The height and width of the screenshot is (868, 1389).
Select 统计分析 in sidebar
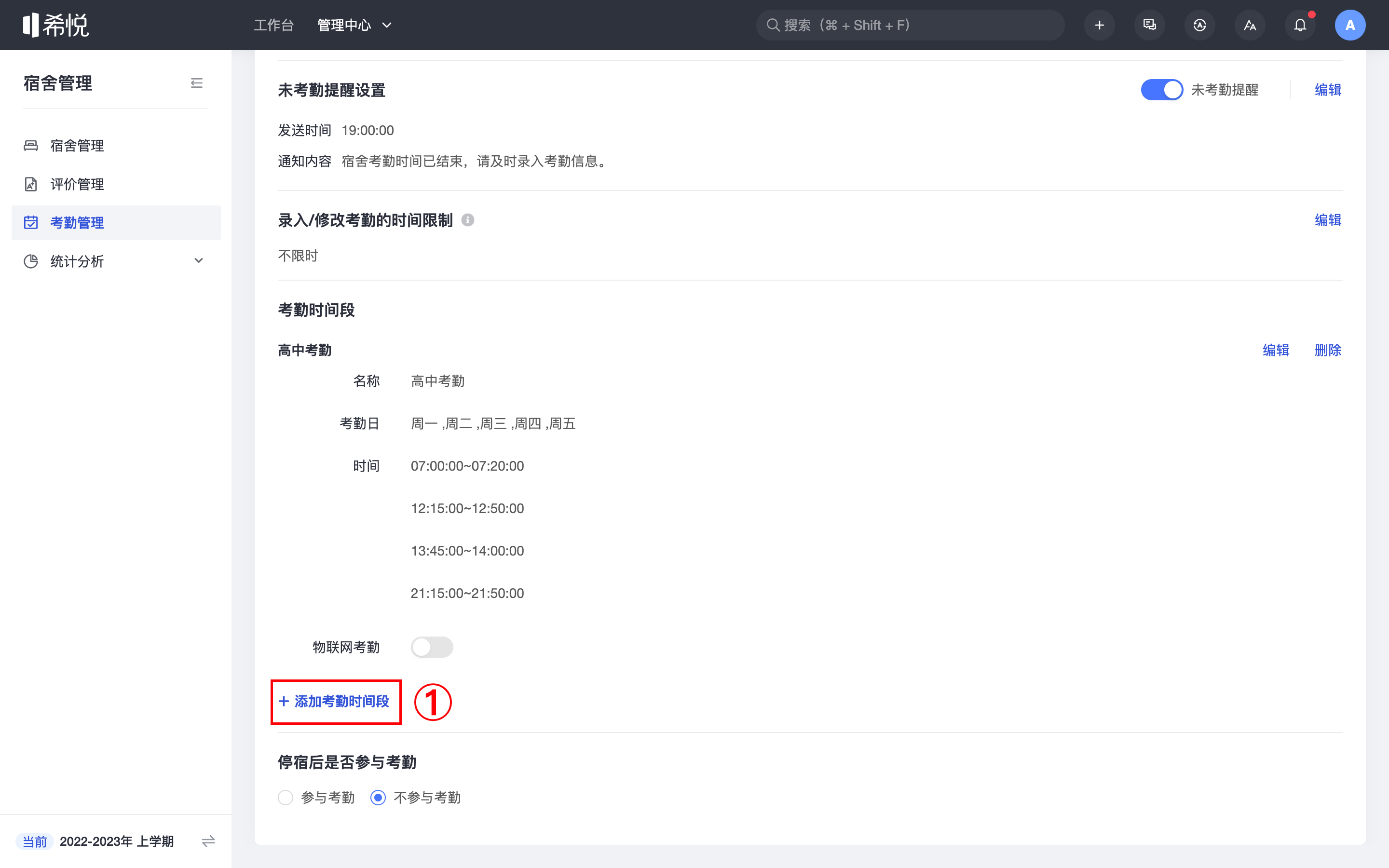click(x=116, y=261)
